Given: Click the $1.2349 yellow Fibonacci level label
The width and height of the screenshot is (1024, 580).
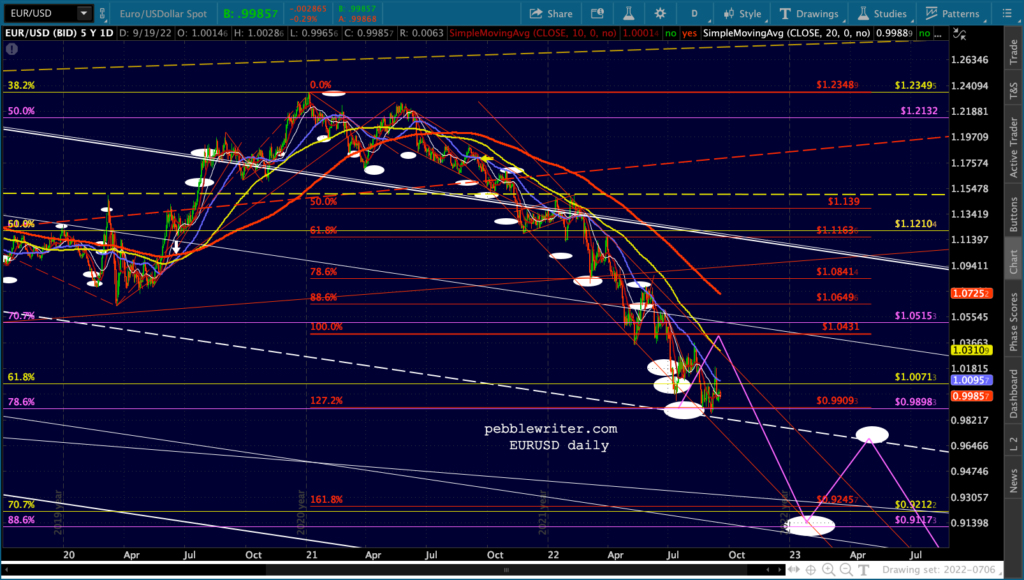Looking at the screenshot, I should point(916,85).
